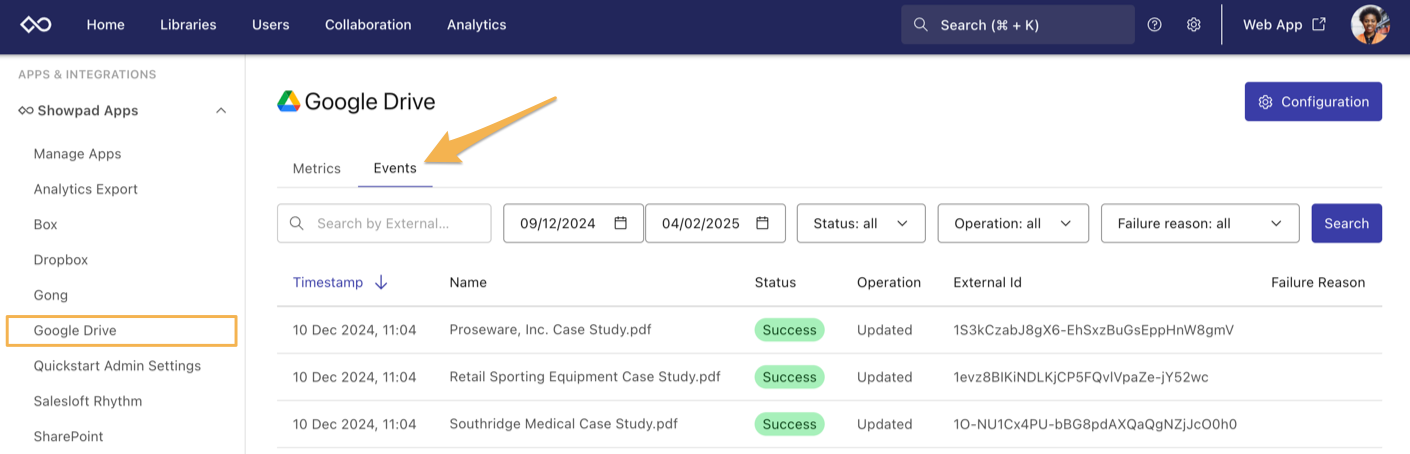Open Analytics in top navigation
The width and height of the screenshot is (1410, 454).
pos(476,25)
